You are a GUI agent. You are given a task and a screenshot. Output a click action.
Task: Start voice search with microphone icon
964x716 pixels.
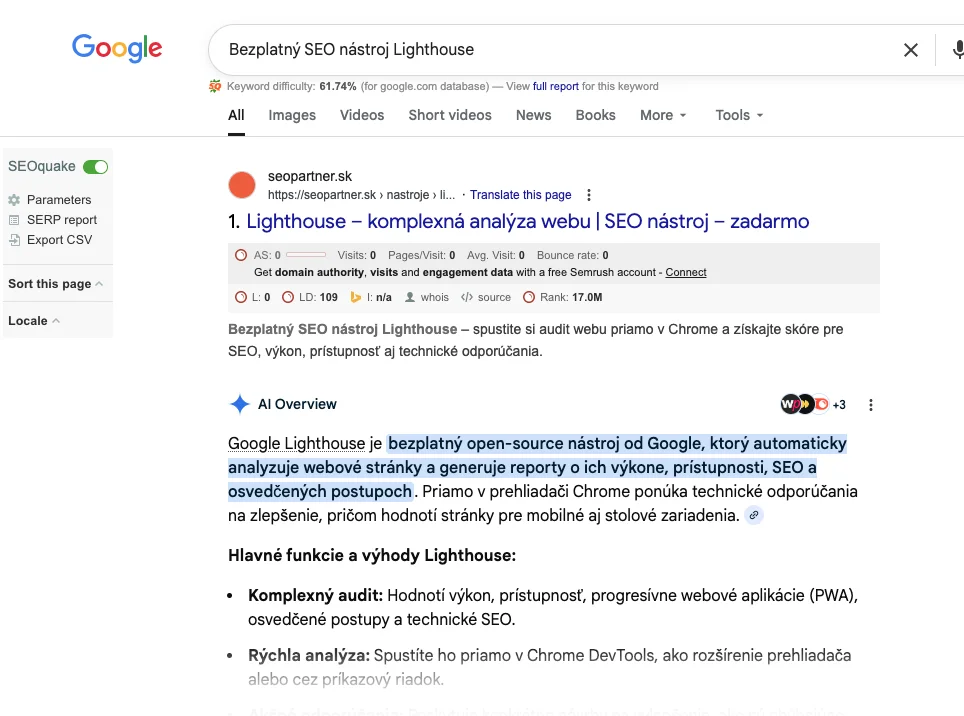[957, 50]
